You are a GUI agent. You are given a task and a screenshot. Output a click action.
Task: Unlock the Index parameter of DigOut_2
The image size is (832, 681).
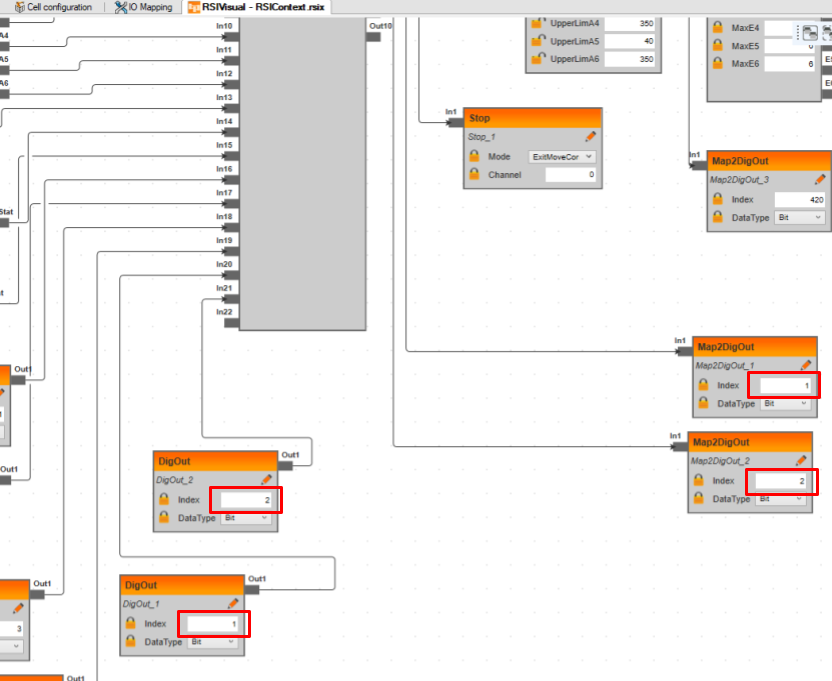tap(163, 499)
